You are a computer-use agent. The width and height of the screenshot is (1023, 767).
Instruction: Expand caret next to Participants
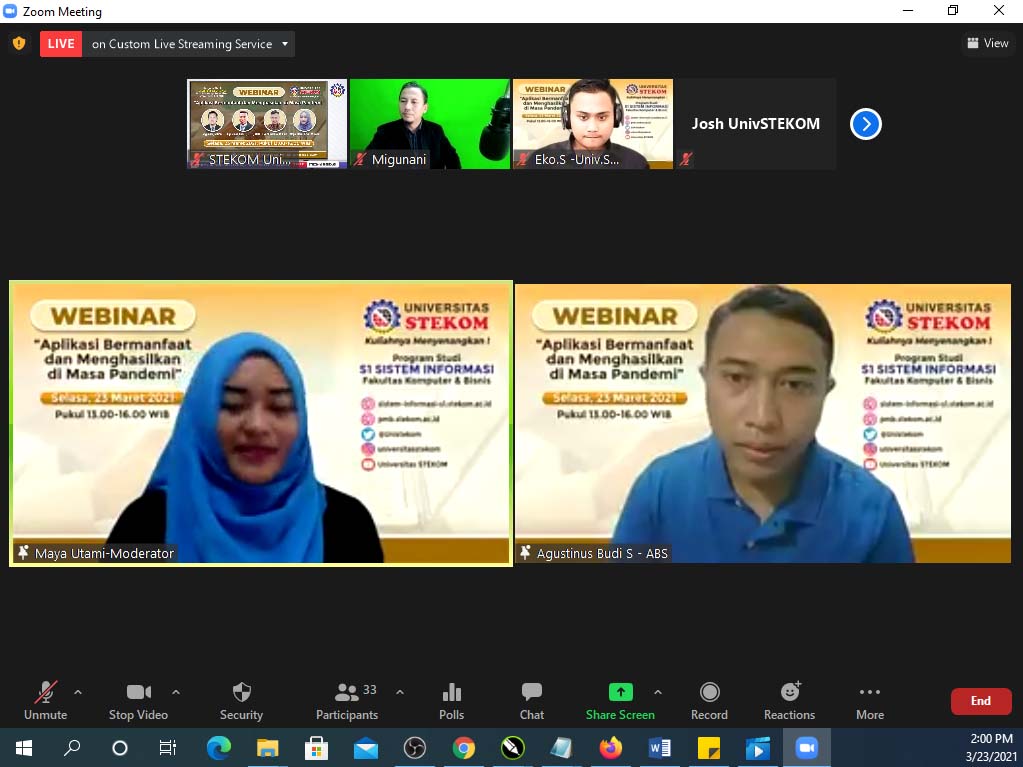400,692
